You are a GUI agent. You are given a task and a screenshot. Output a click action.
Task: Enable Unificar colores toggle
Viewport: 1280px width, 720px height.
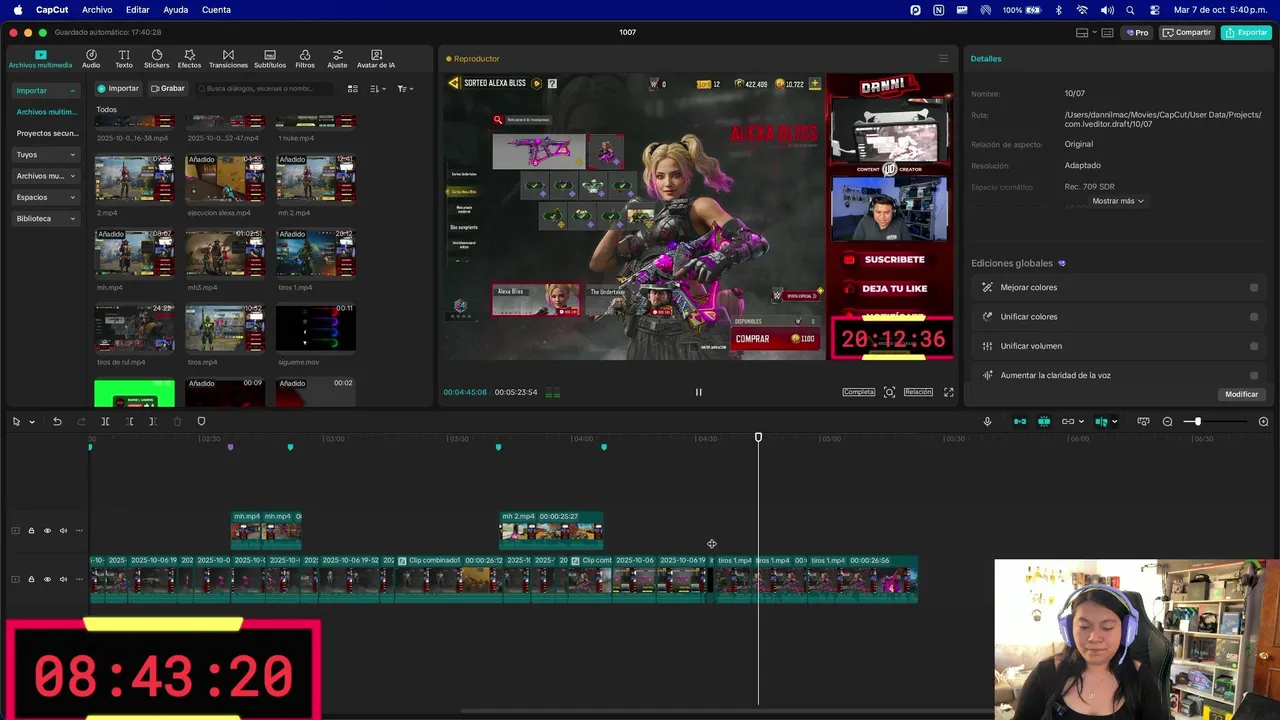1254,317
